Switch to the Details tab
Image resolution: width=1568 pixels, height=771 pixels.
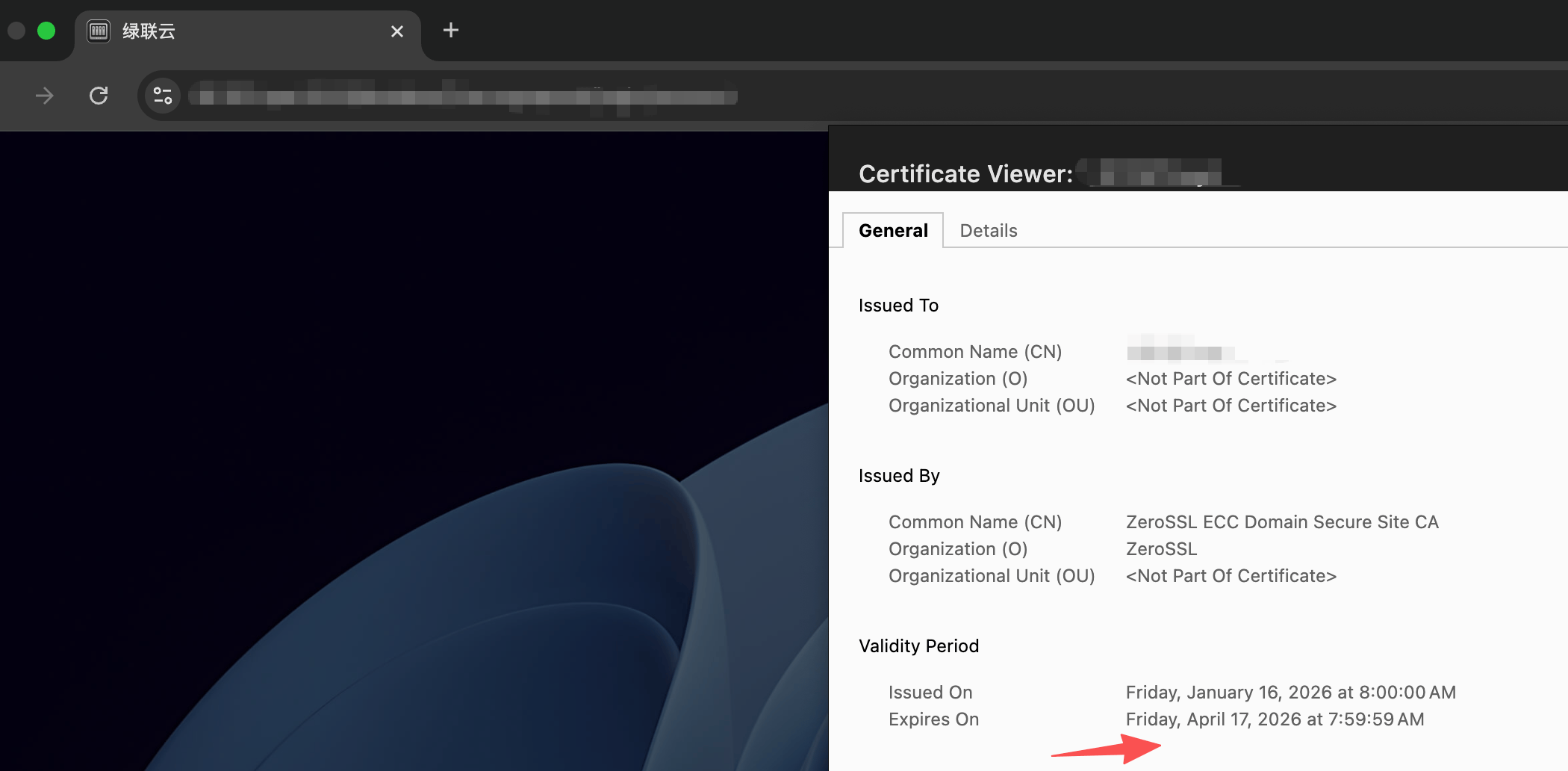click(988, 231)
